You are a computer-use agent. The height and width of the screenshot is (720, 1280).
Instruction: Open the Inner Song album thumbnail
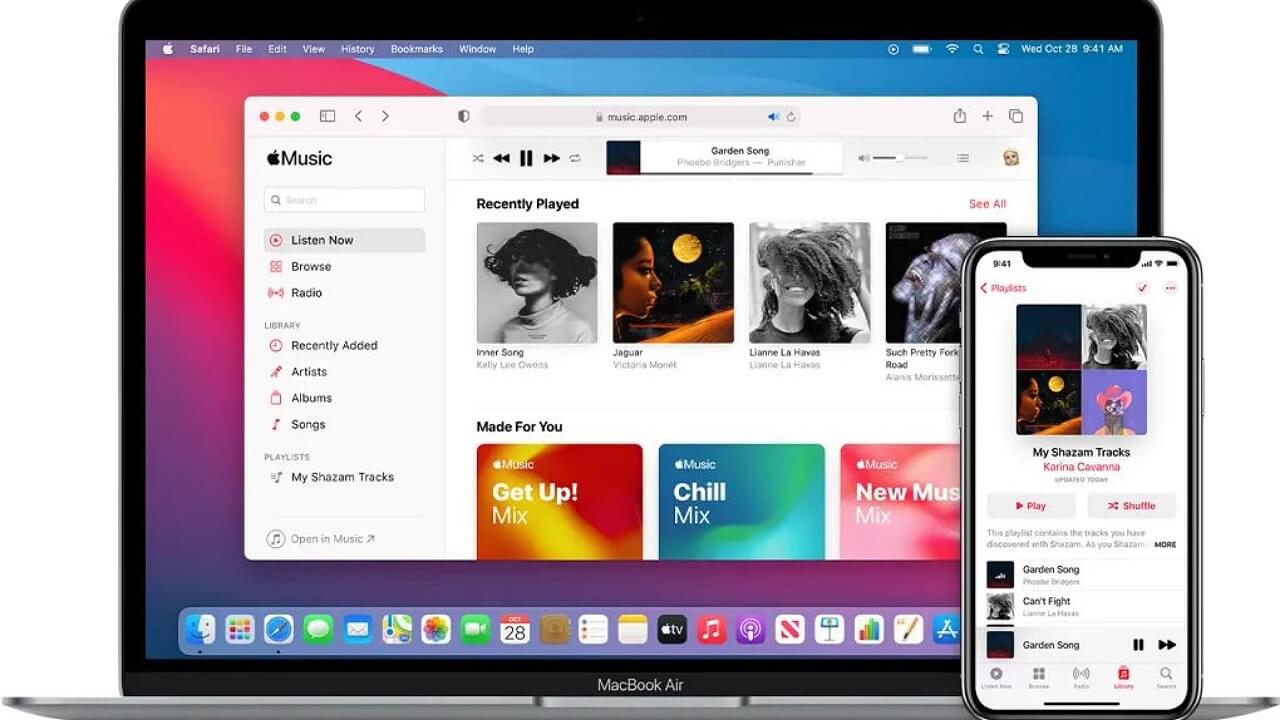click(x=537, y=283)
